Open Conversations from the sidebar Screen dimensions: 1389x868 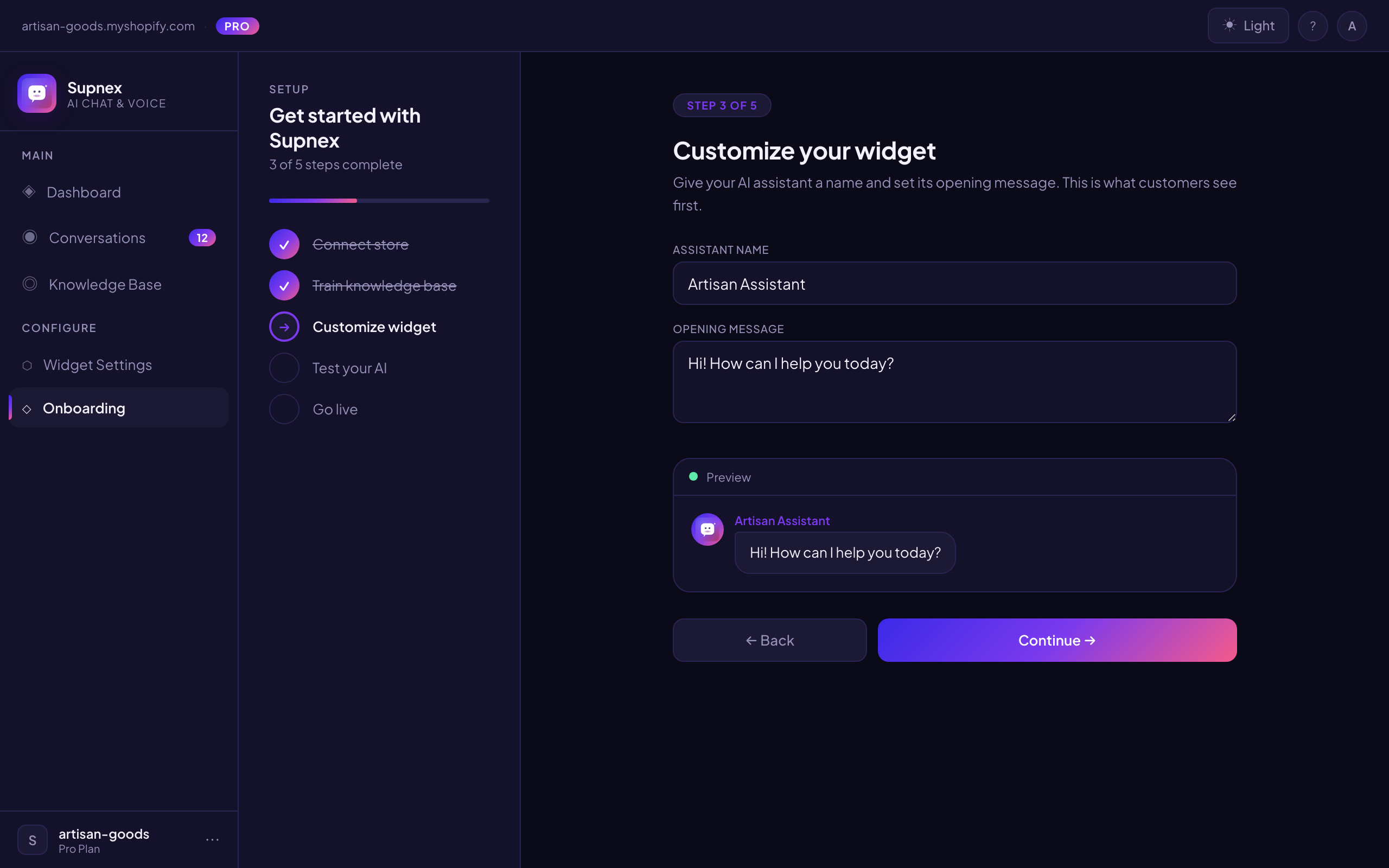[97, 237]
